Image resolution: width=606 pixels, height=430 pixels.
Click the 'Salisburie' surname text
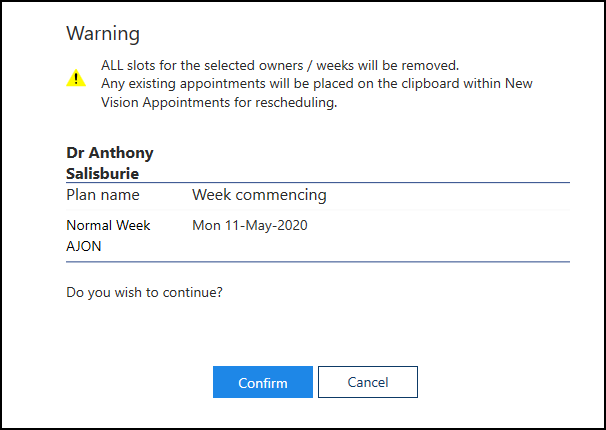[x=102, y=173]
